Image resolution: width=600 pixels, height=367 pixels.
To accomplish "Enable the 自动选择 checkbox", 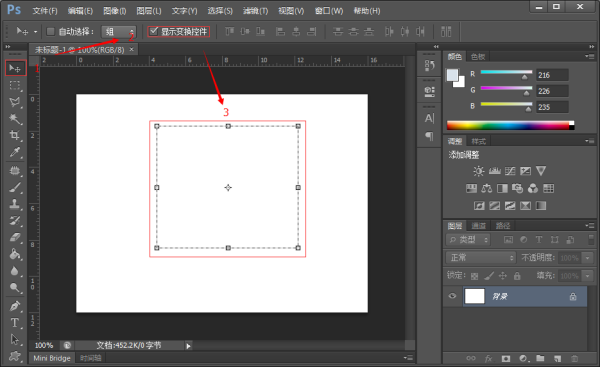I will (x=50, y=31).
